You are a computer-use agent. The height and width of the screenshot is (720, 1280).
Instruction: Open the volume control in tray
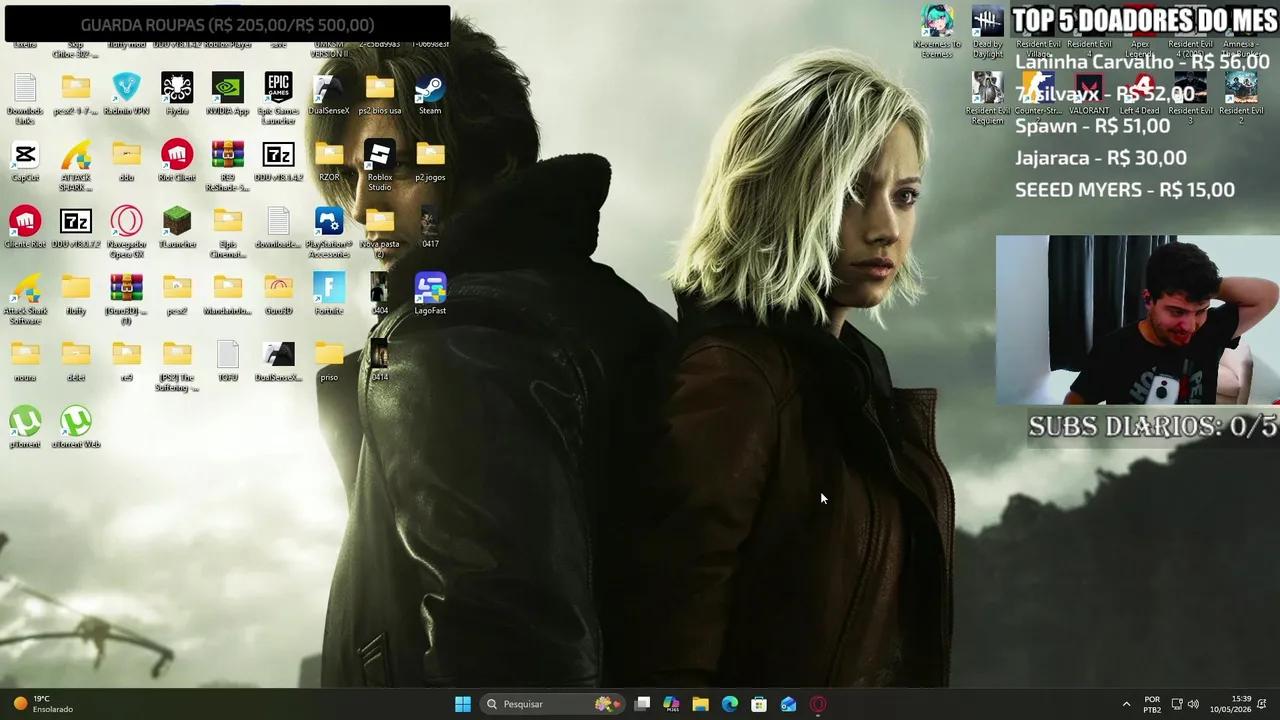pyautogui.click(x=1193, y=704)
